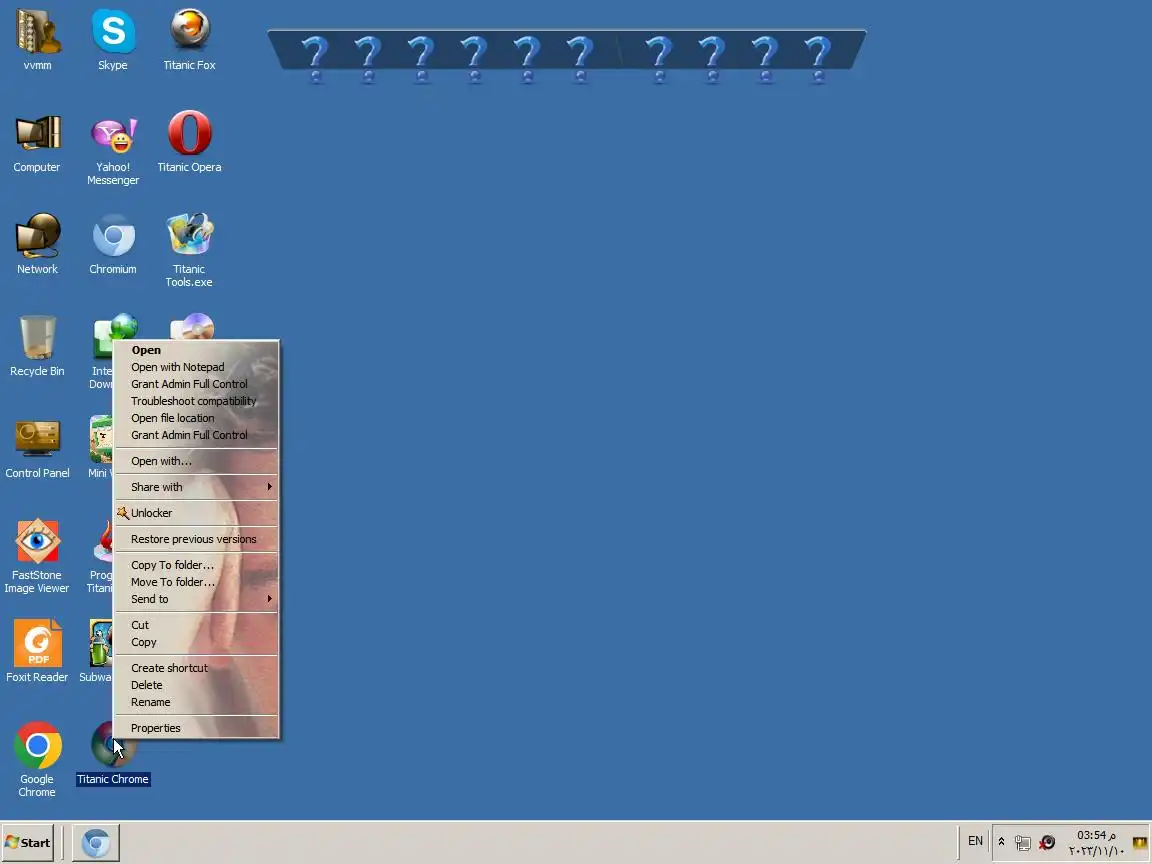This screenshot has height=864, width=1152.
Task: Open the taskbar clock showing 03:54
Action: click(x=1096, y=843)
